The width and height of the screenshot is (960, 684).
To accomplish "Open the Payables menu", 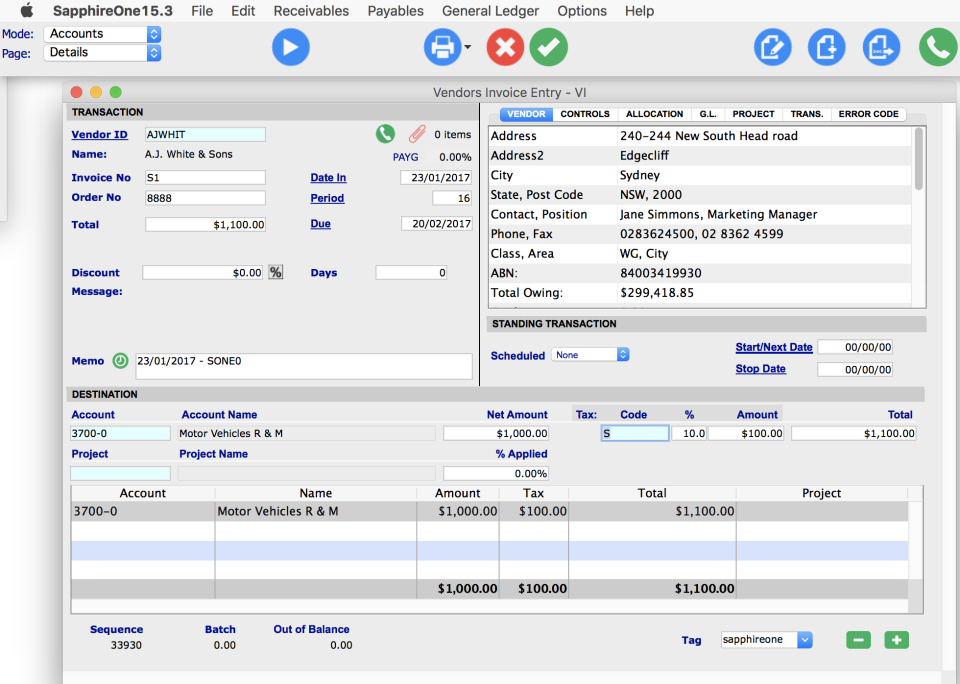I will tap(396, 10).
